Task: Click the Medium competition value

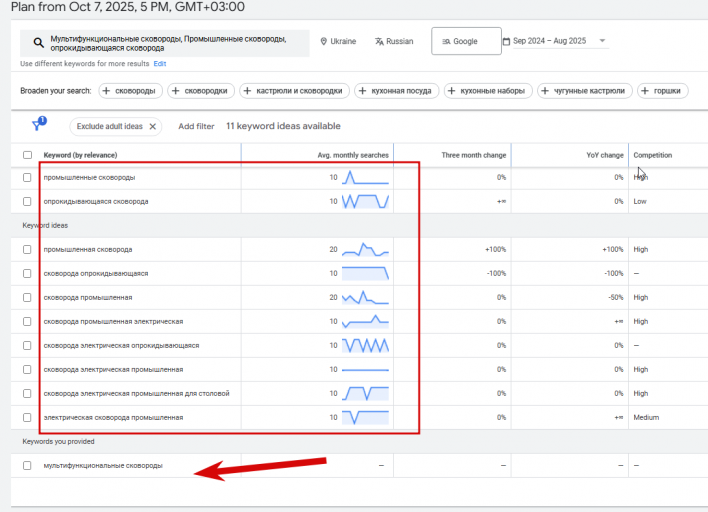Action: coord(646,417)
